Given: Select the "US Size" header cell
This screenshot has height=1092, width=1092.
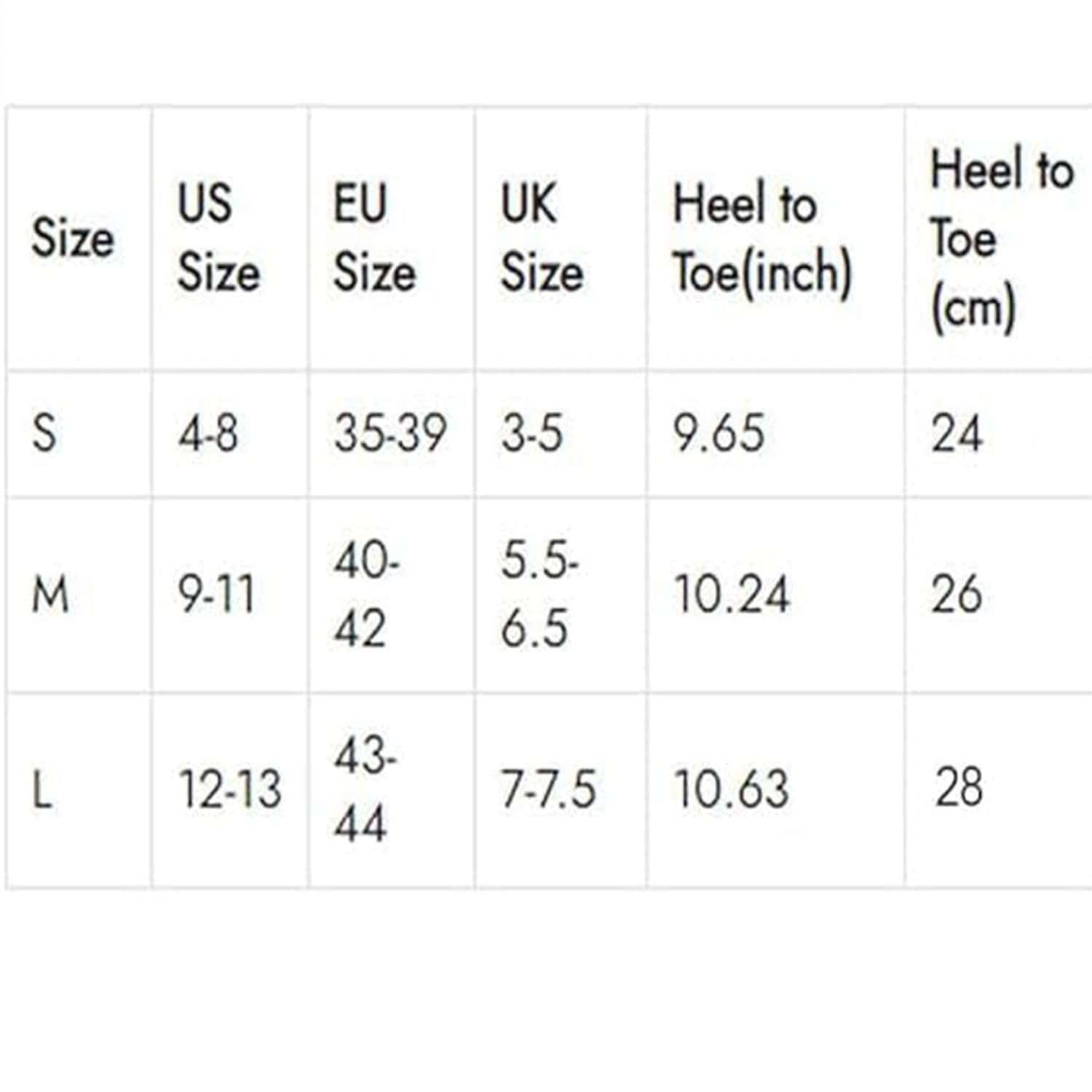Looking at the screenshot, I should (218, 238).
